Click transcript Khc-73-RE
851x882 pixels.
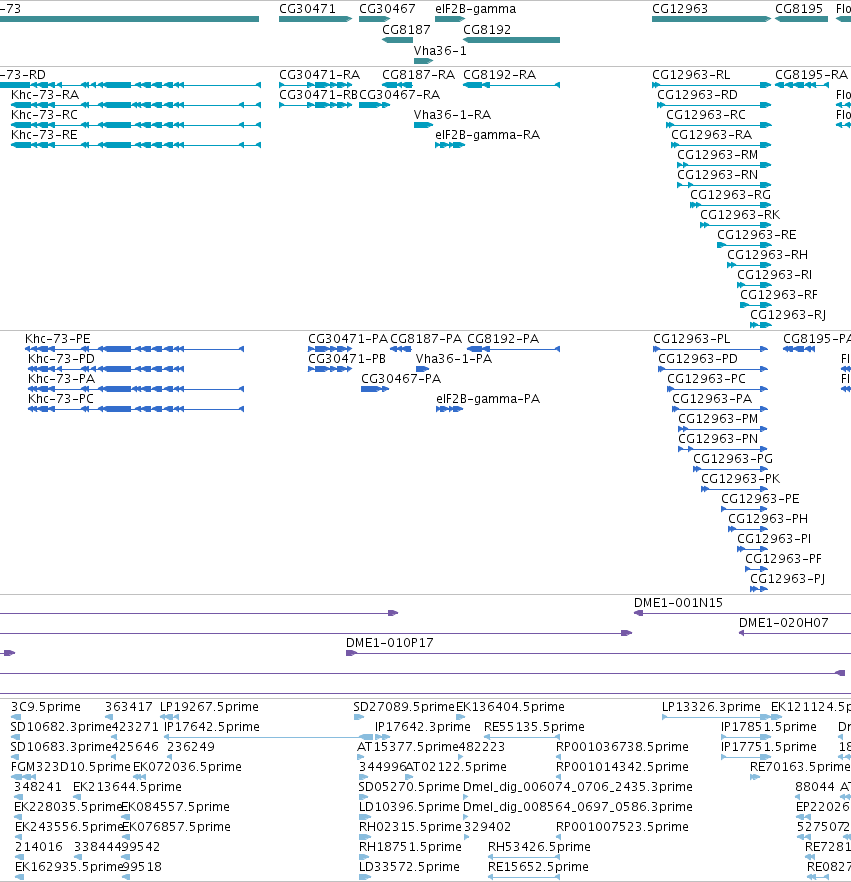pyautogui.click(x=44, y=135)
